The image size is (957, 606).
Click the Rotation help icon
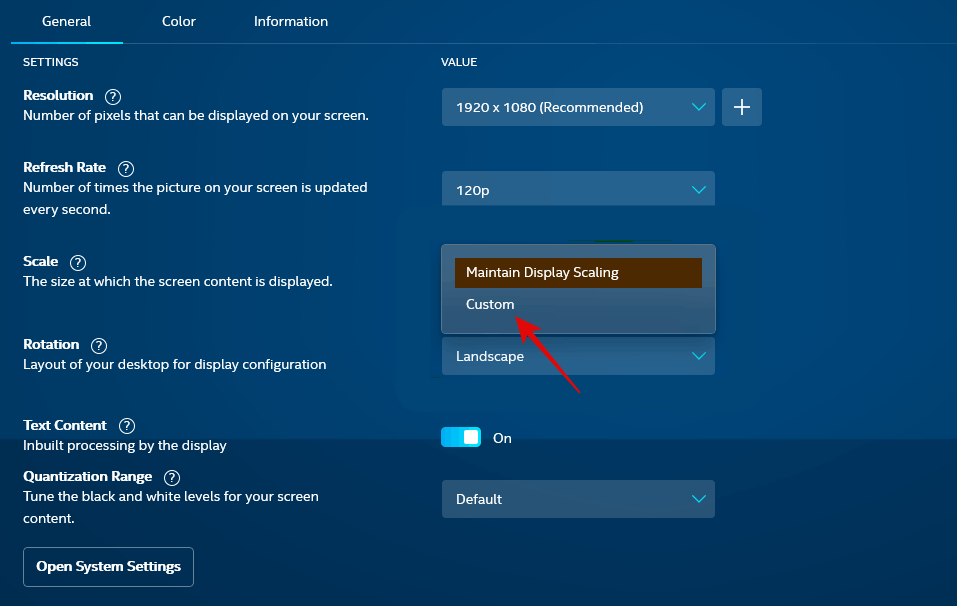pyautogui.click(x=98, y=345)
